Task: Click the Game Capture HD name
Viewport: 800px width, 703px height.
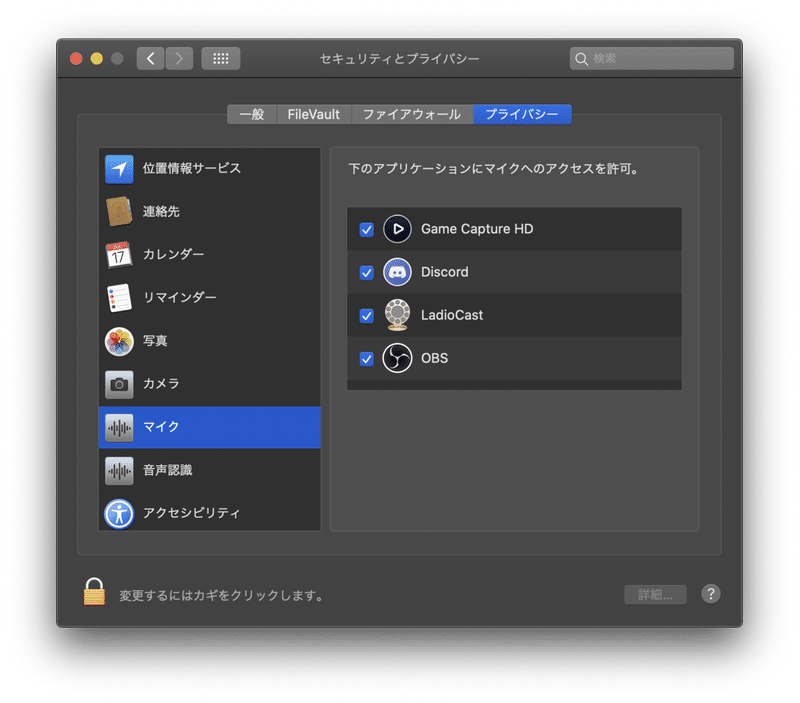Action: [x=477, y=229]
